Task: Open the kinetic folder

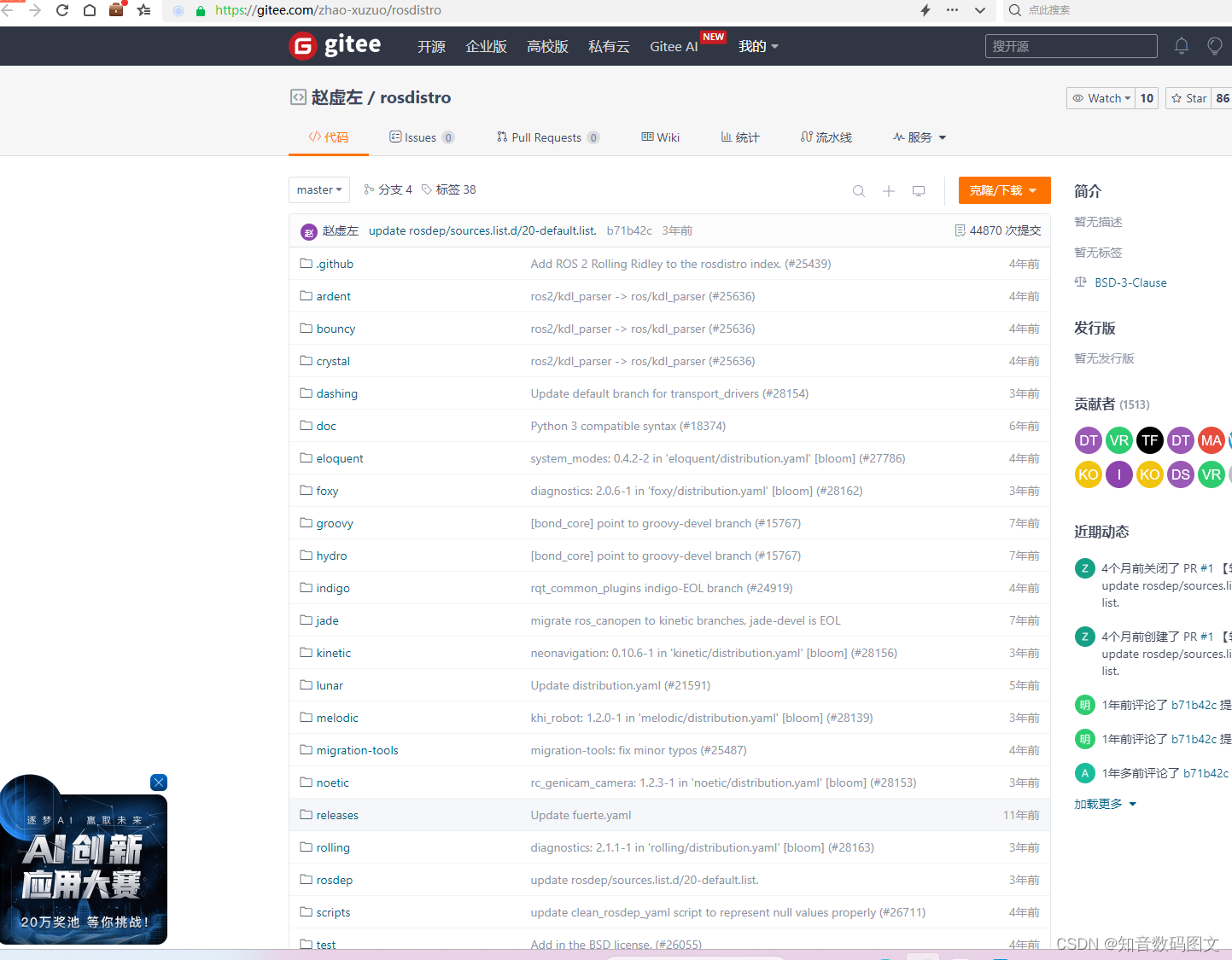Action: coord(333,653)
